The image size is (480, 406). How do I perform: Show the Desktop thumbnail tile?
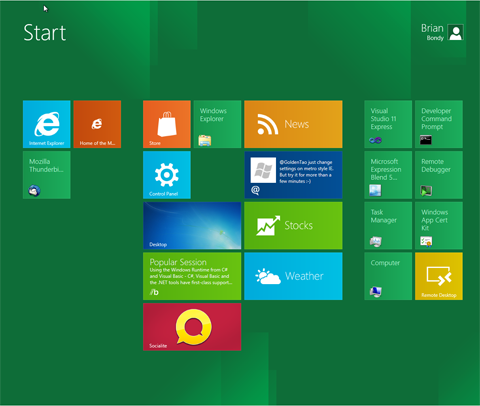point(192,225)
